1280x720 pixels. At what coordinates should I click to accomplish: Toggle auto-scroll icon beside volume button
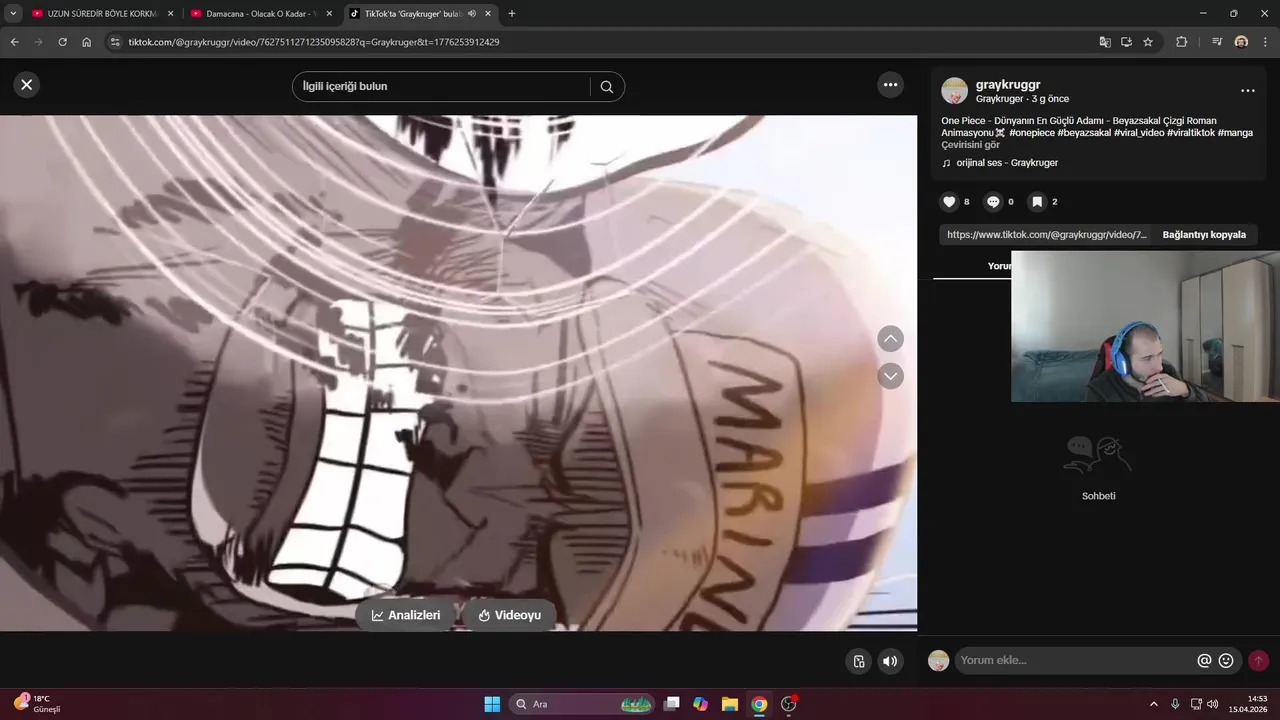click(859, 661)
